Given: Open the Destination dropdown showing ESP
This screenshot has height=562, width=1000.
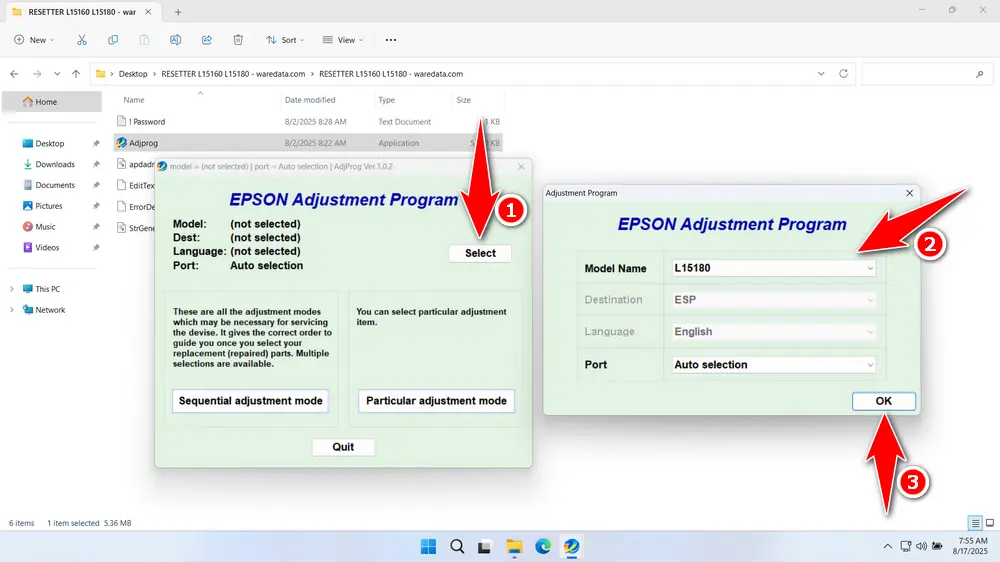Looking at the screenshot, I should 774,300.
